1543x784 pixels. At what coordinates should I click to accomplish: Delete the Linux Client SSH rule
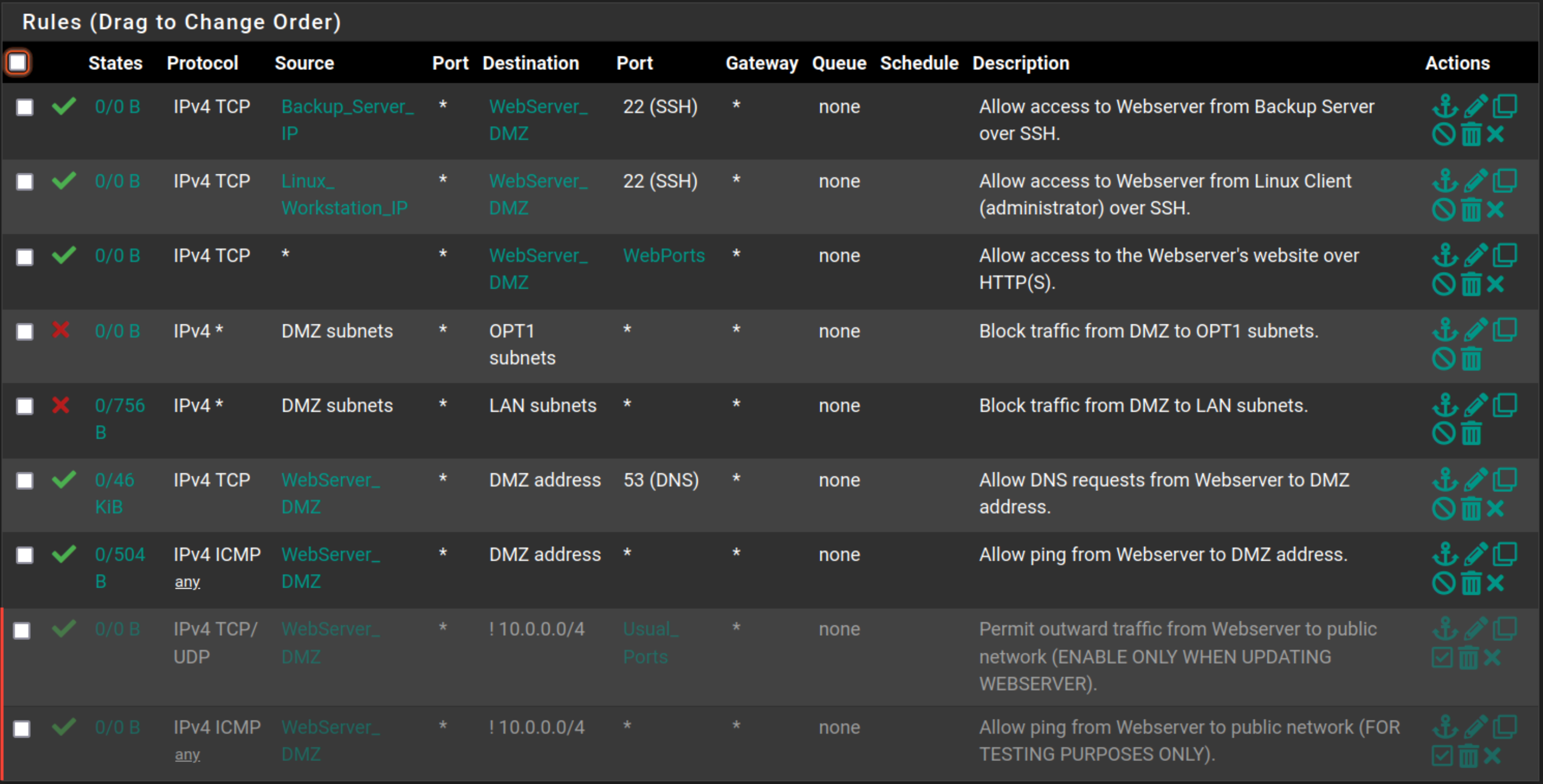1471,209
